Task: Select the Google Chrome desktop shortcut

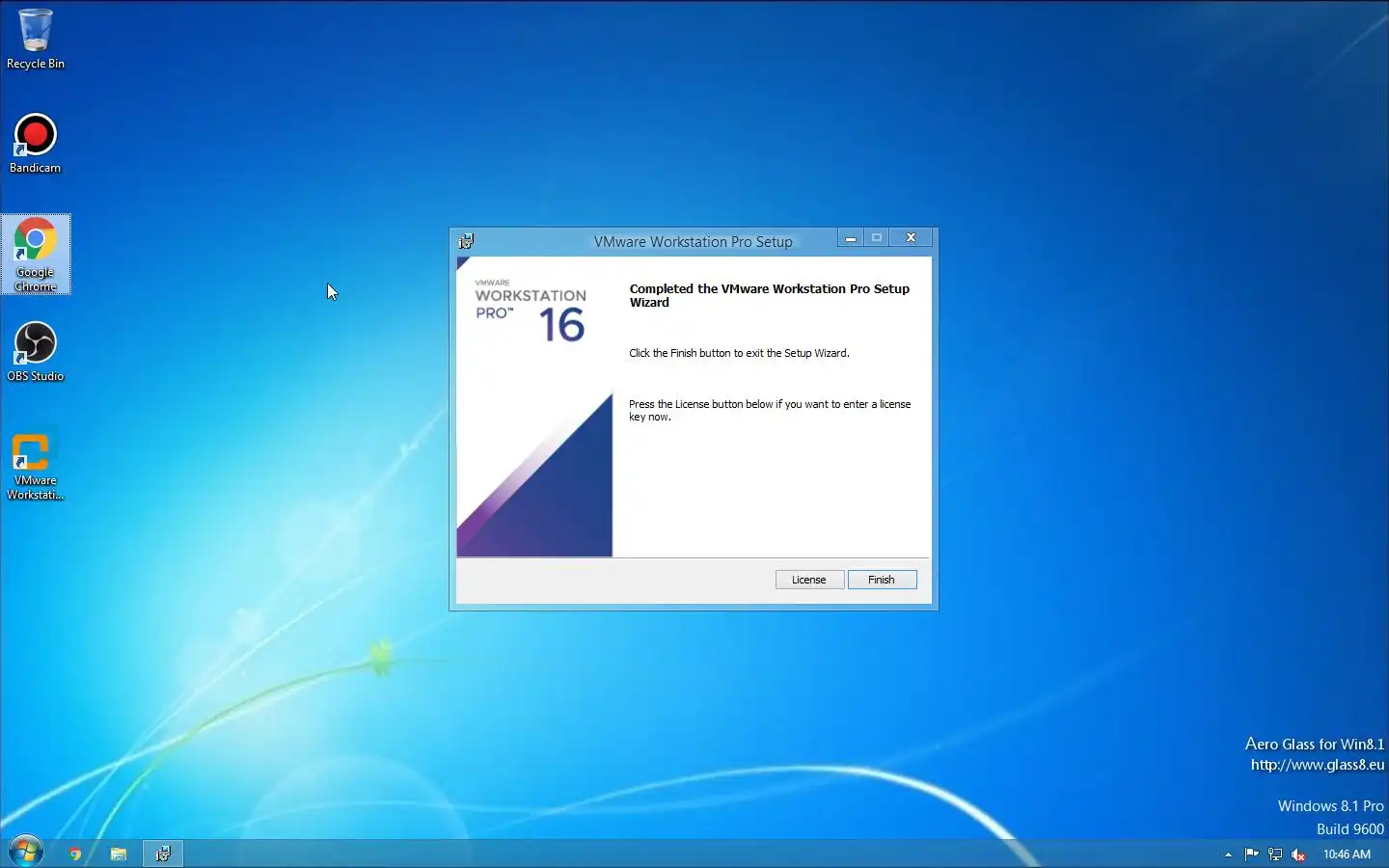Action: (x=36, y=255)
